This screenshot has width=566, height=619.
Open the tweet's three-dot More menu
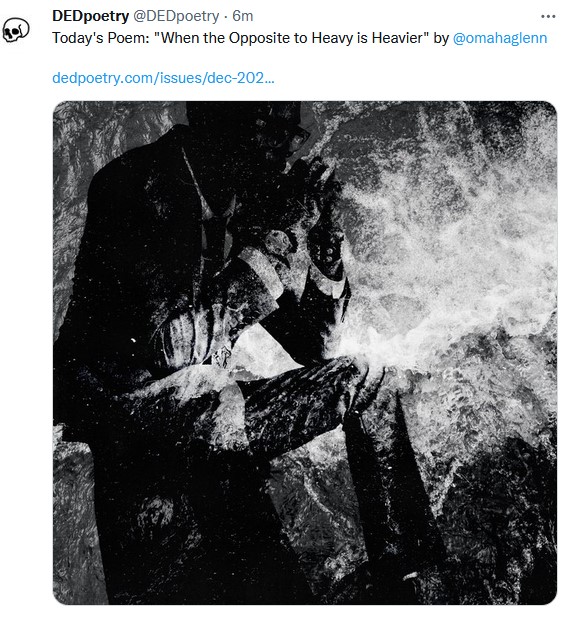click(x=548, y=16)
